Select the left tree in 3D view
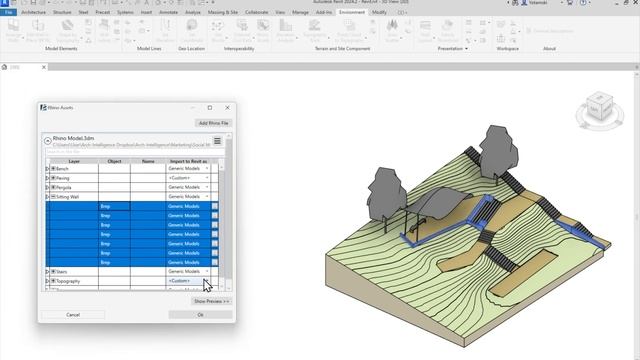640x360 pixels. [x=386, y=196]
